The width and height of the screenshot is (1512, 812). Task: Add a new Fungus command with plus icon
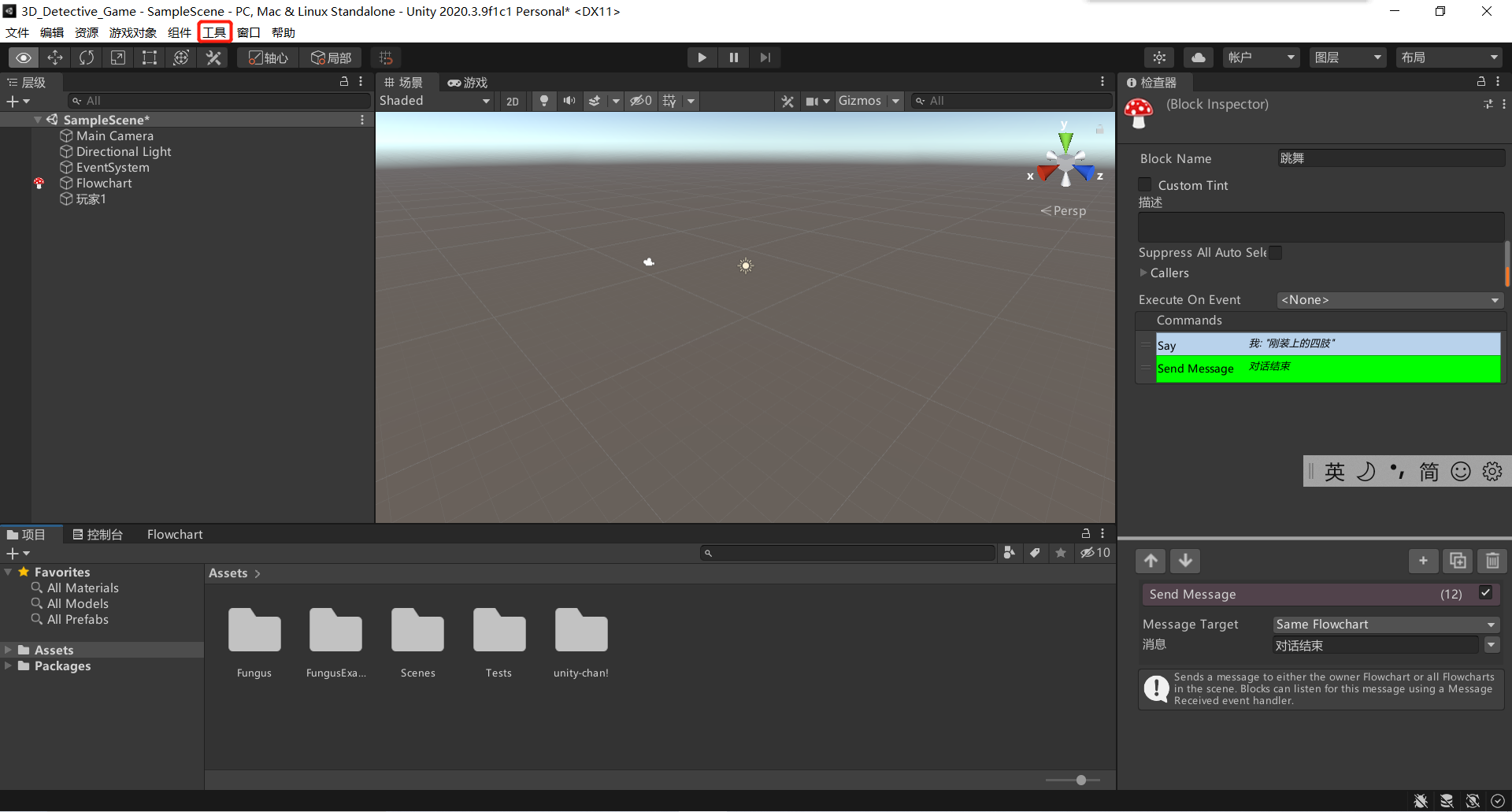point(1424,561)
